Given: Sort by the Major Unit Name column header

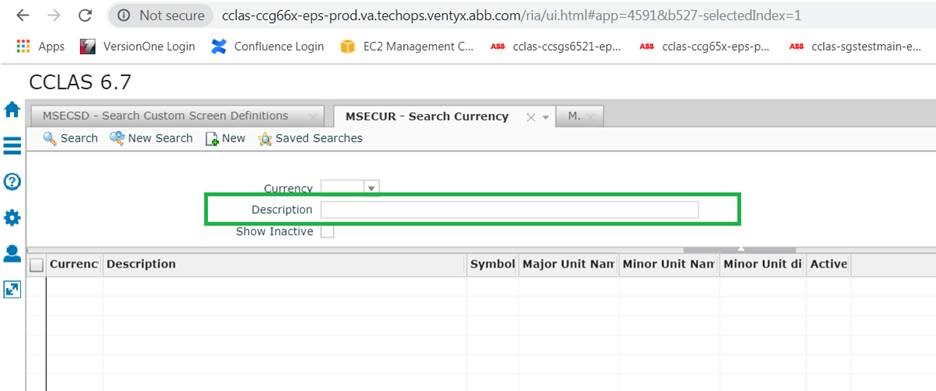Looking at the screenshot, I should tap(568, 264).
